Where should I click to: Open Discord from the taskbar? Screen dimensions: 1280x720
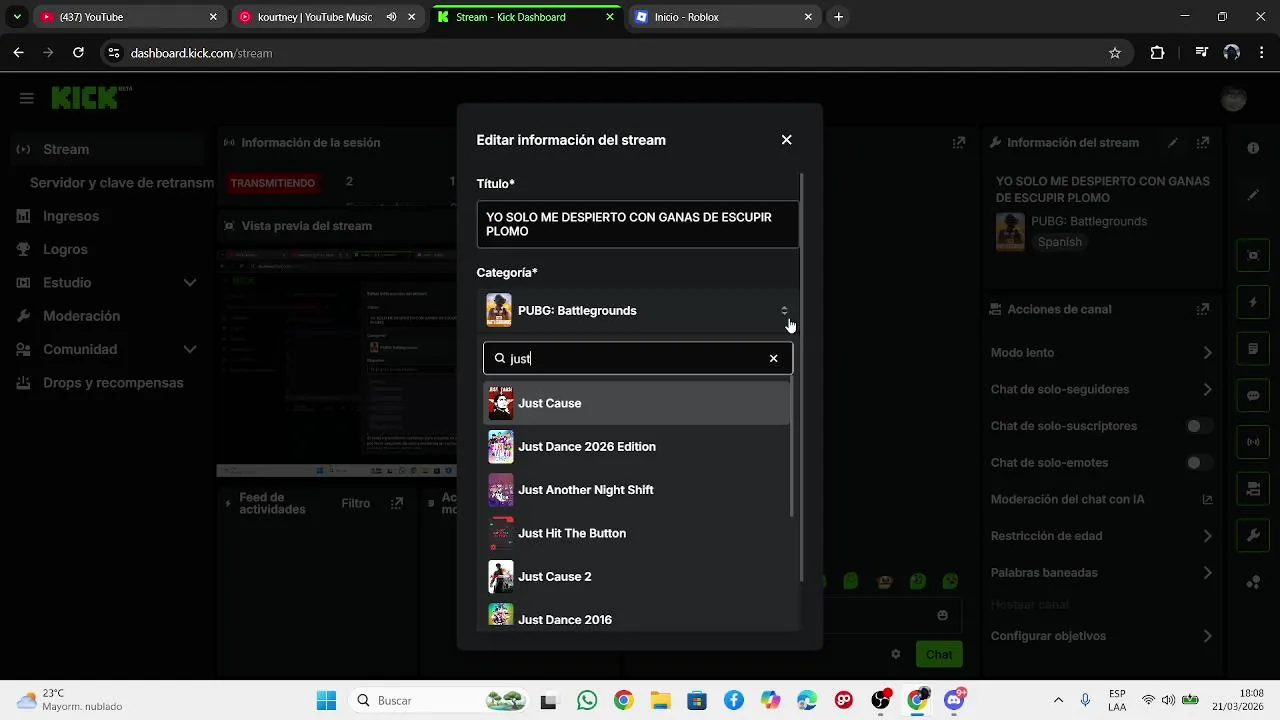[x=953, y=700]
